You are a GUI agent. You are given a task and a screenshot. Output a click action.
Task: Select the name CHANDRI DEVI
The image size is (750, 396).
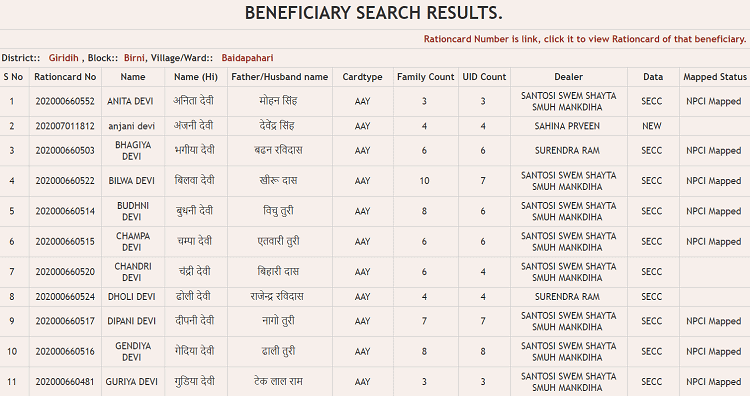coord(132,272)
